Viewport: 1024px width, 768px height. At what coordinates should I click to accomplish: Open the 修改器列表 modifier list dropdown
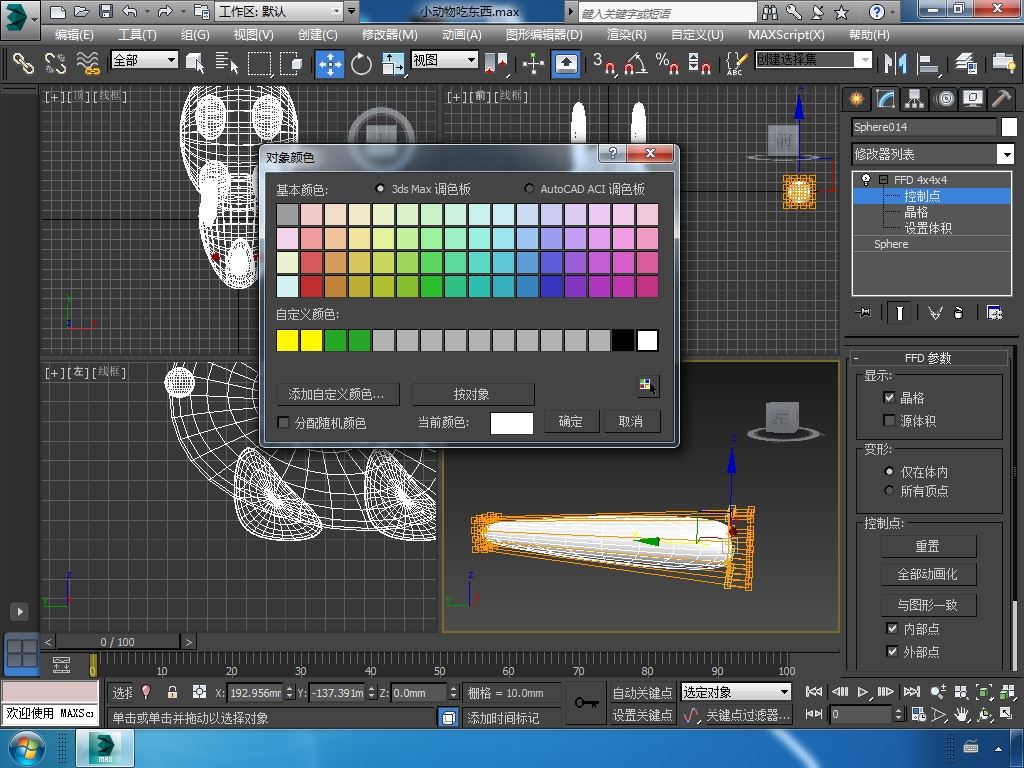point(933,154)
